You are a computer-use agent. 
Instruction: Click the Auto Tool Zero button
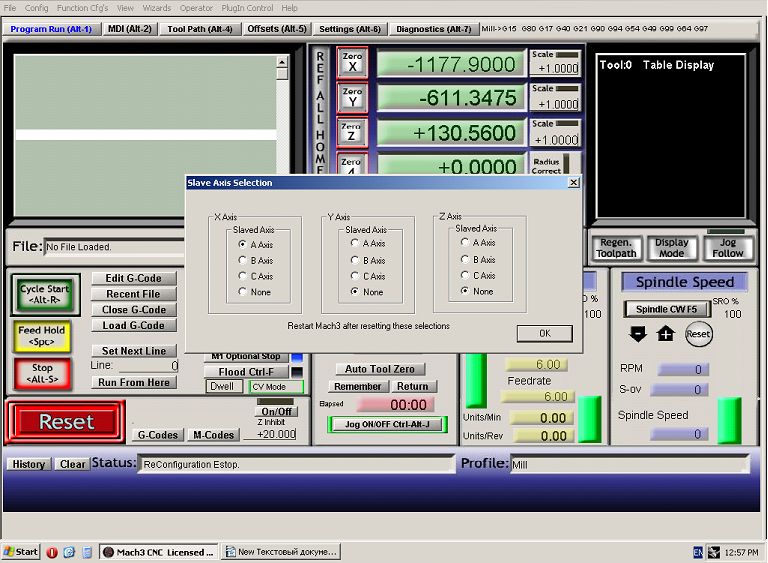pos(380,369)
